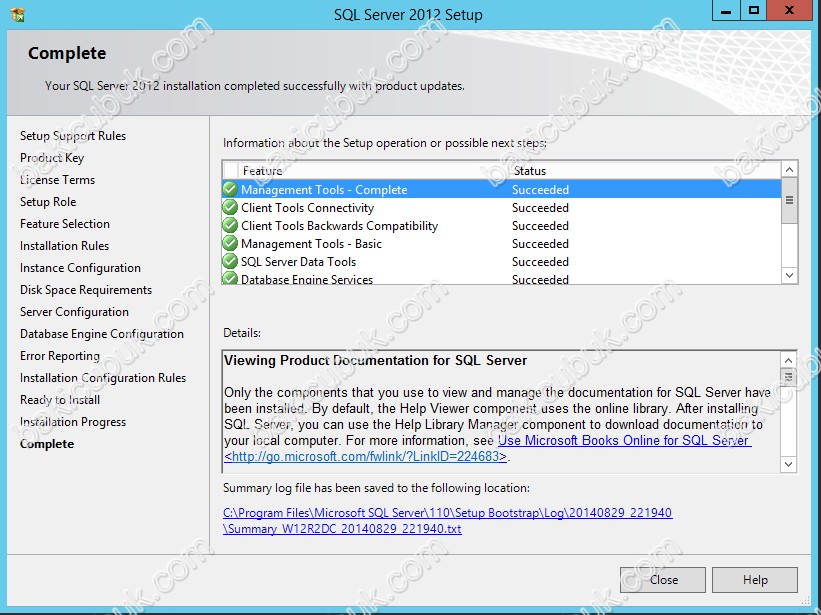Click green check icon beside SQL Server Data Tools

[x=230, y=261]
